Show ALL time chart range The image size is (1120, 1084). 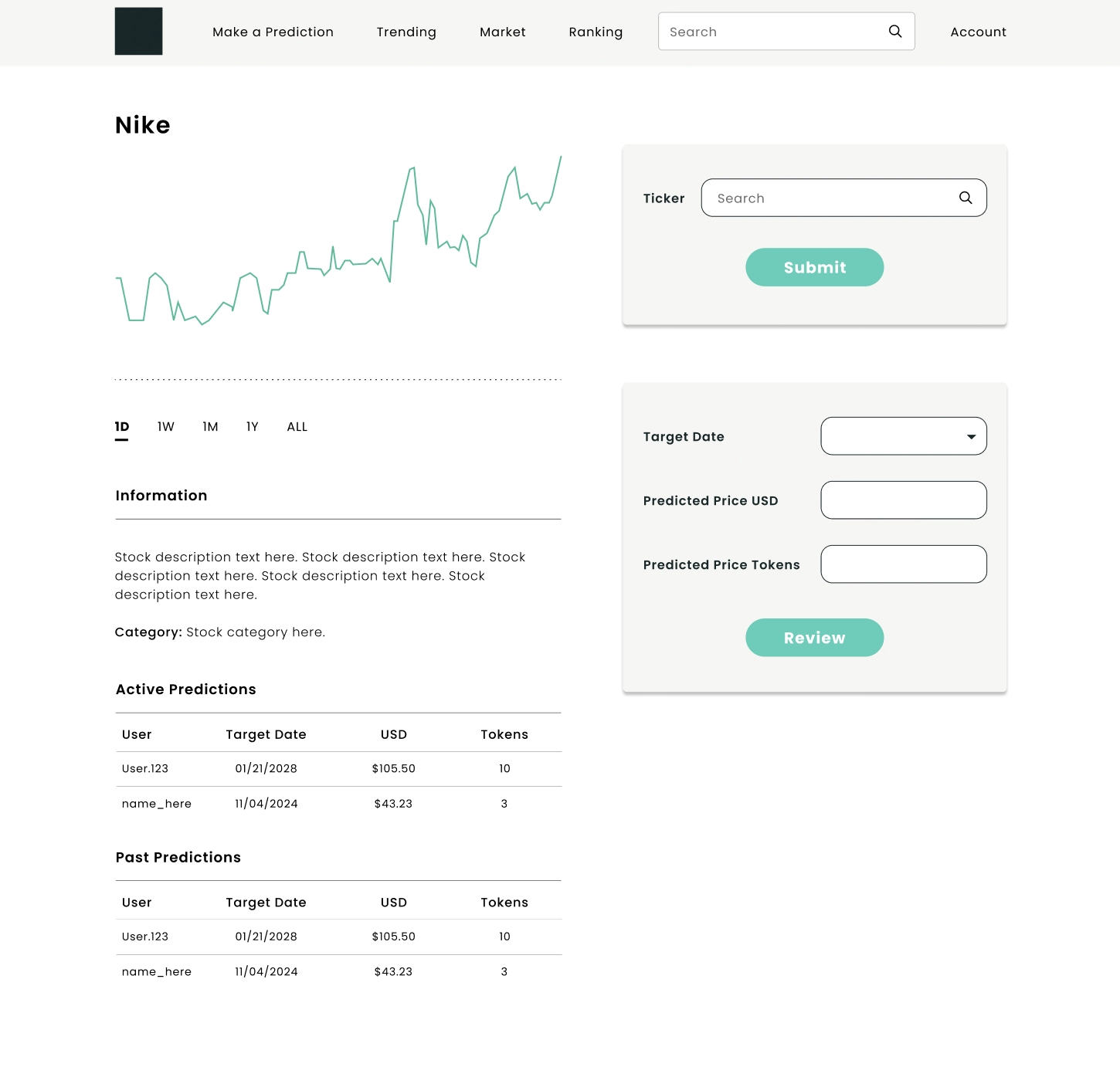297,427
